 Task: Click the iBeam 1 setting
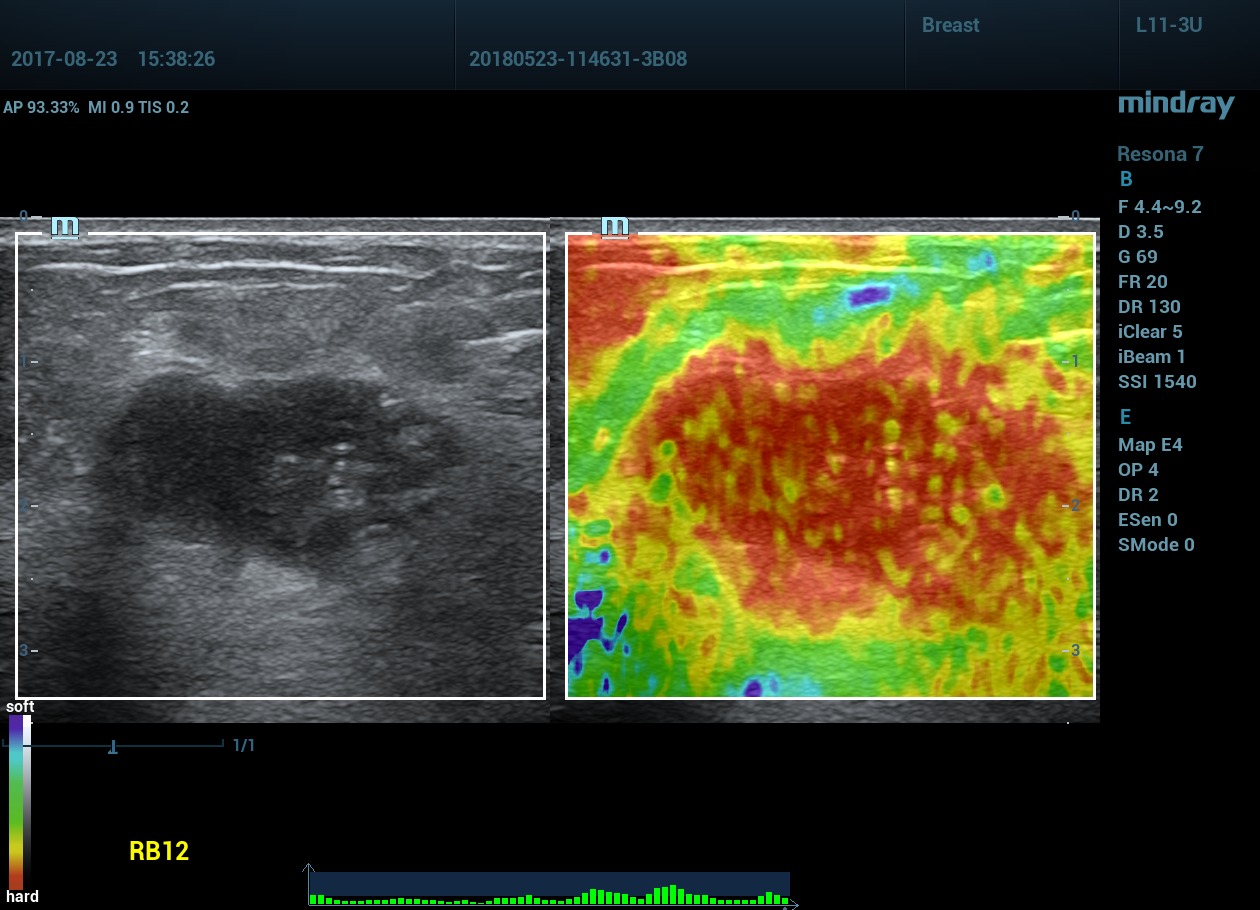click(1151, 357)
